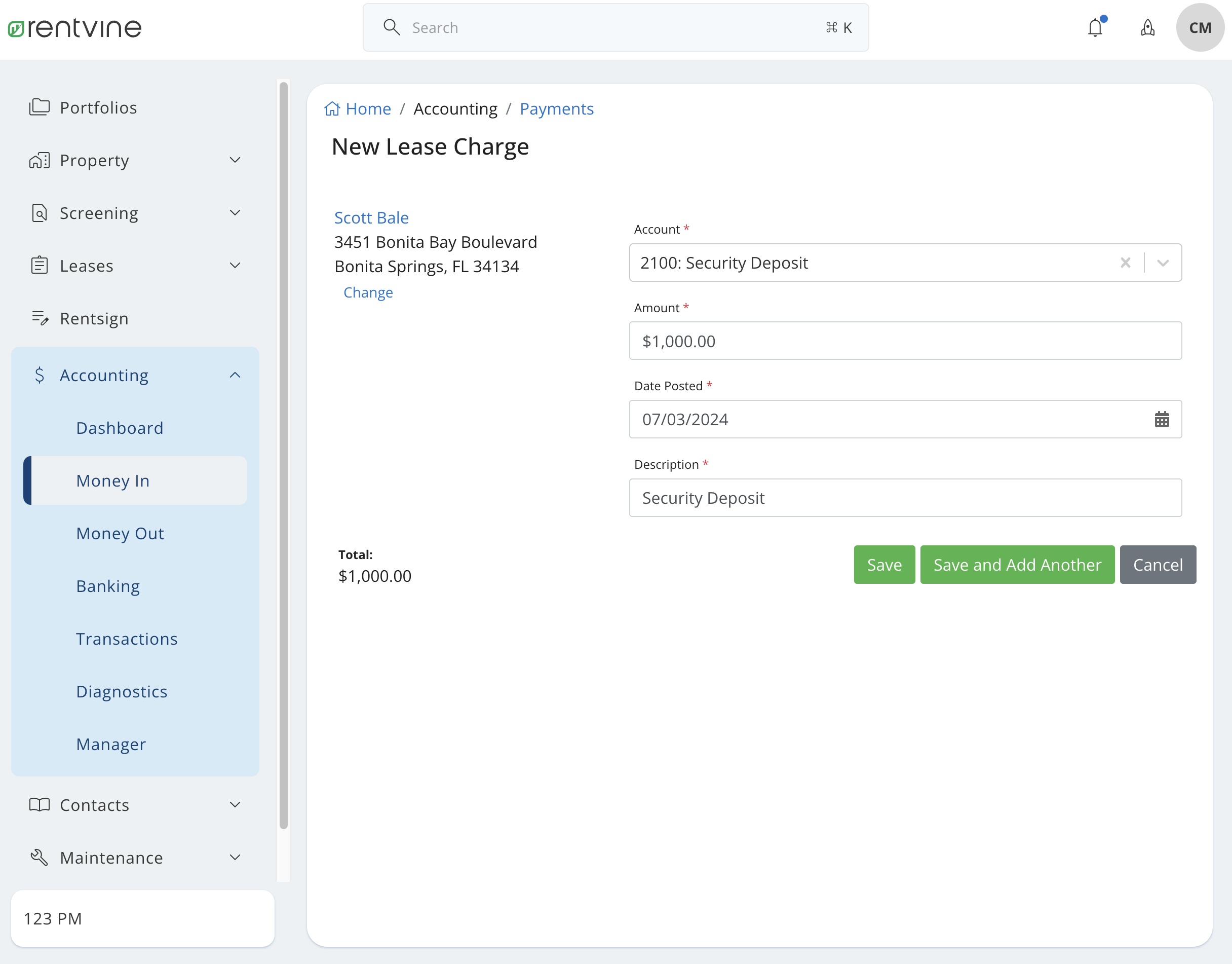Click the calendar icon in Date Posted
The image size is (1232, 964).
point(1162,419)
